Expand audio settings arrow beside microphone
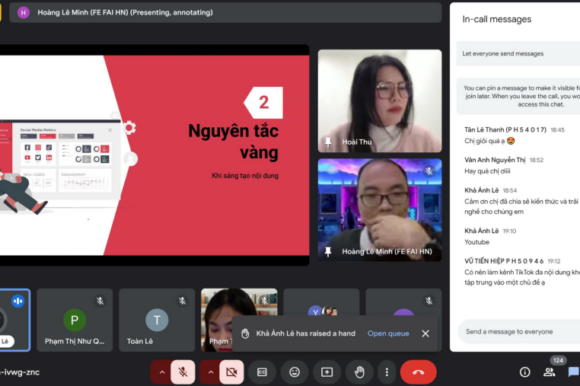The height and width of the screenshot is (386, 580). 162,372
